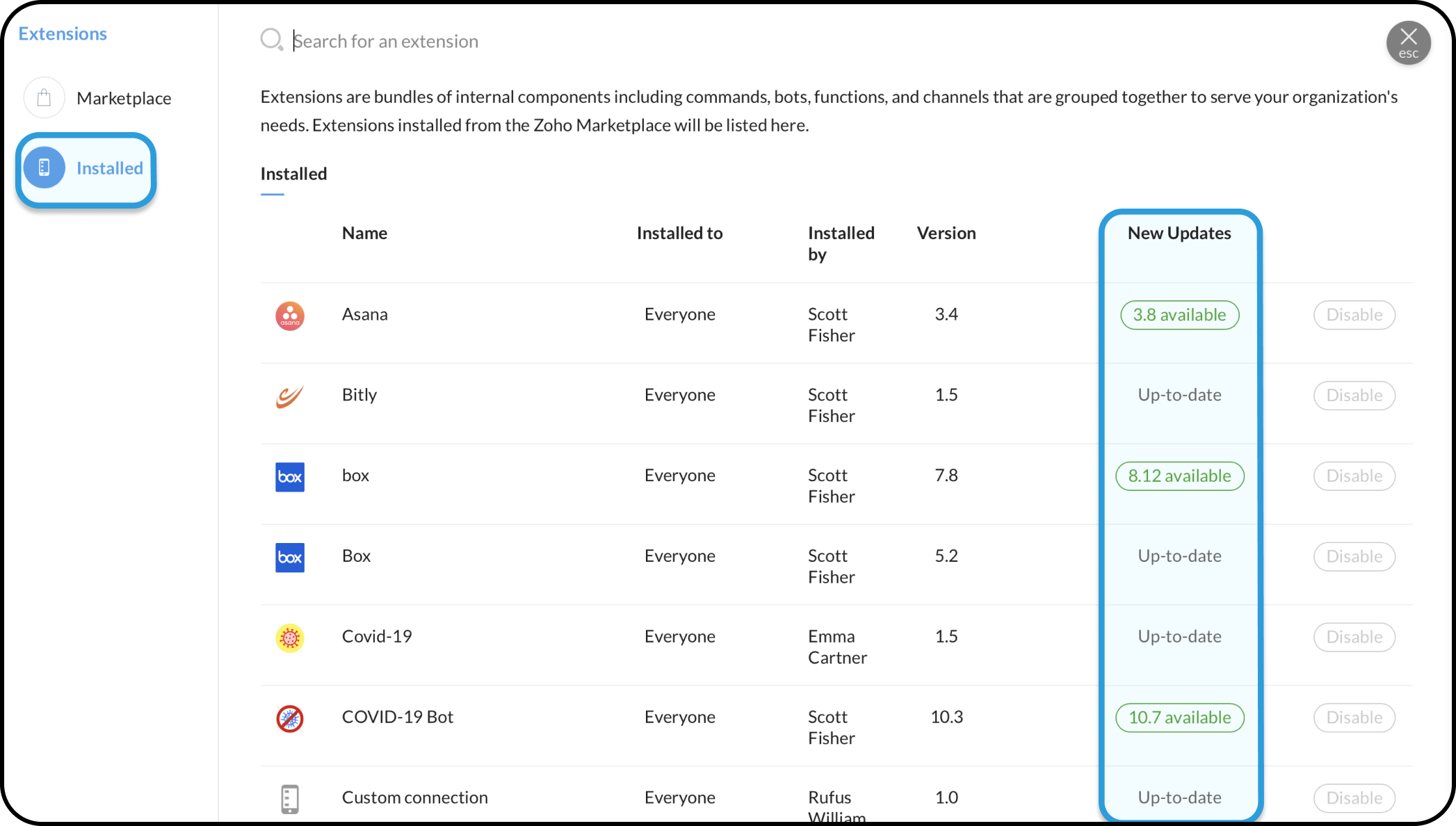Close the Extensions dialog with esc button

[x=1408, y=42]
